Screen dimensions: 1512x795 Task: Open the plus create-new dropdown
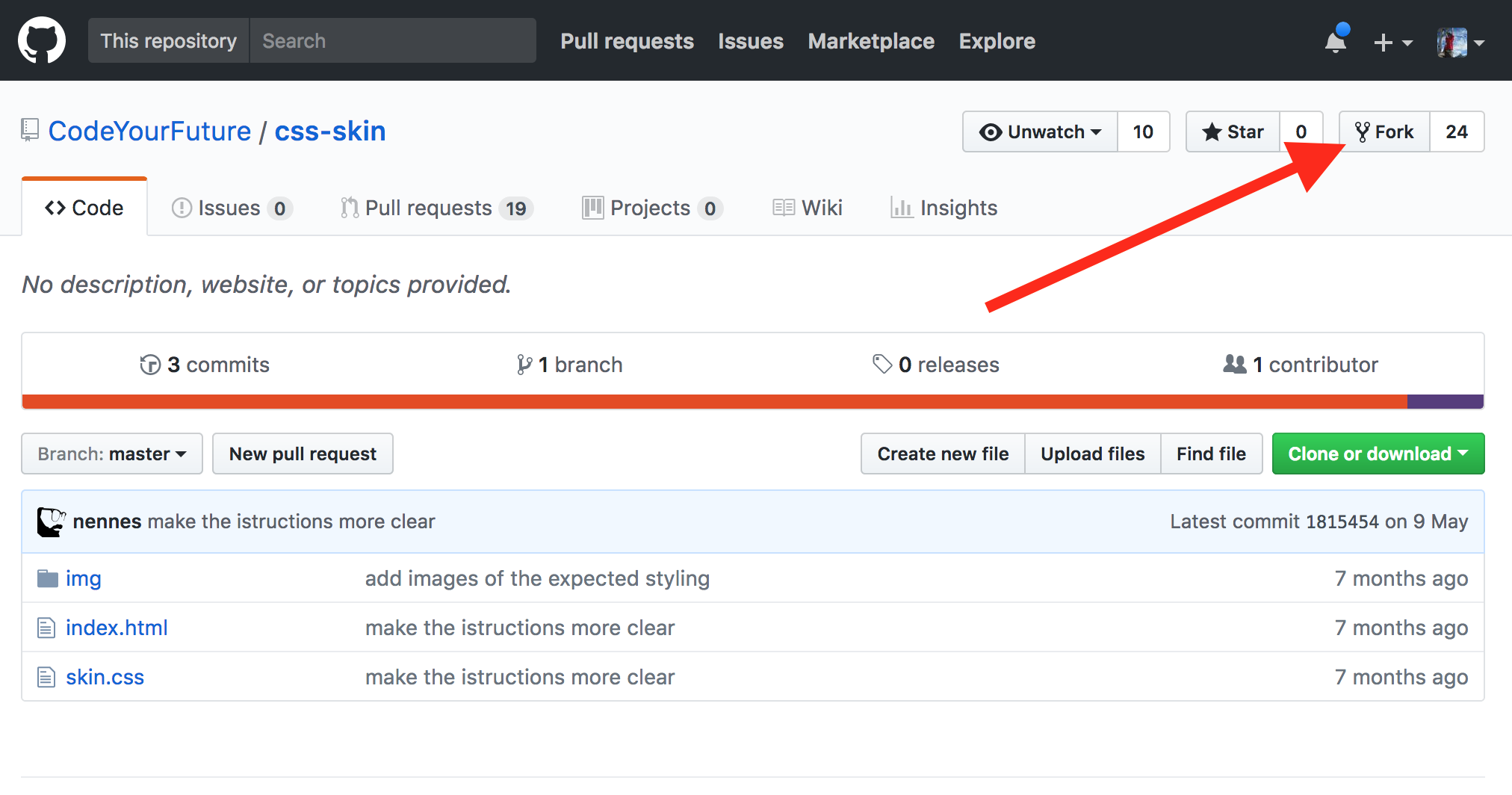1392,43
